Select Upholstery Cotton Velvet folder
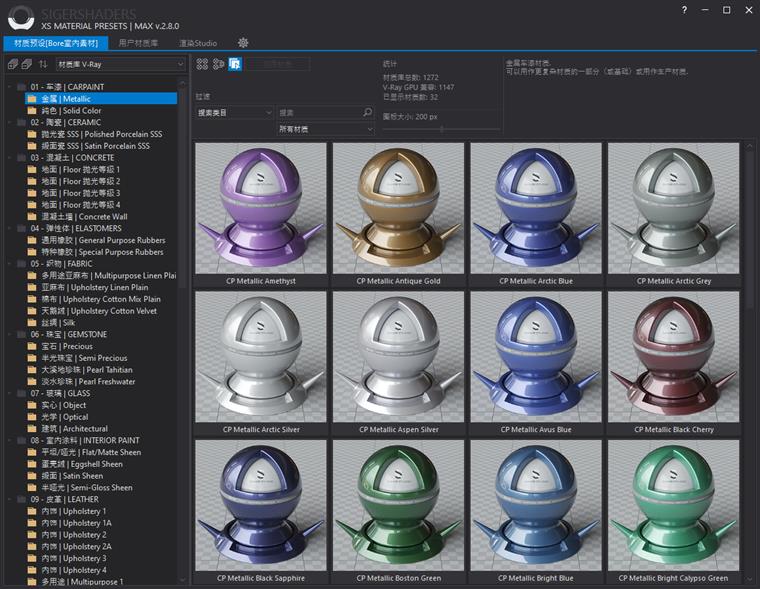This screenshot has height=589, width=760. (101, 311)
